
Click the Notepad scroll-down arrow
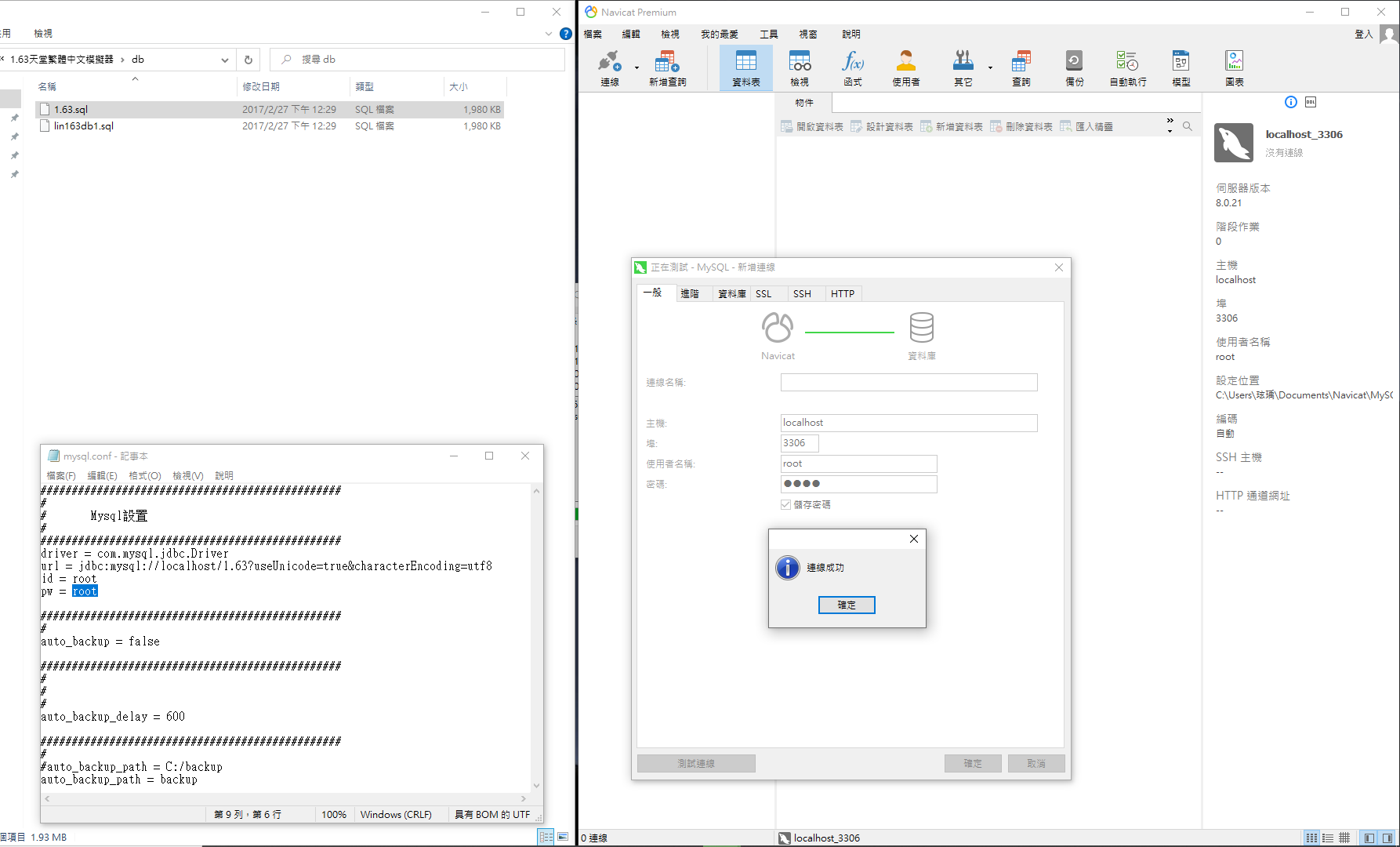(x=536, y=786)
